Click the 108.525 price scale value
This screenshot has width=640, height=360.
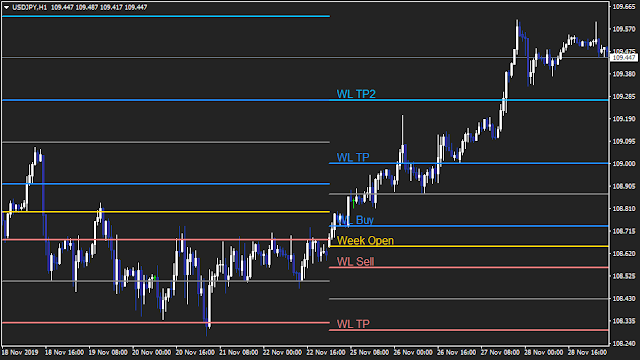[x=624, y=276]
